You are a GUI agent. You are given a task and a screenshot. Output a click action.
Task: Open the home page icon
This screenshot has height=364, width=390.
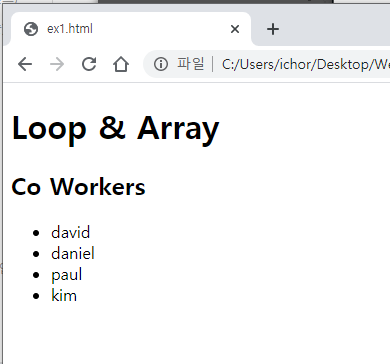[121, 64]
